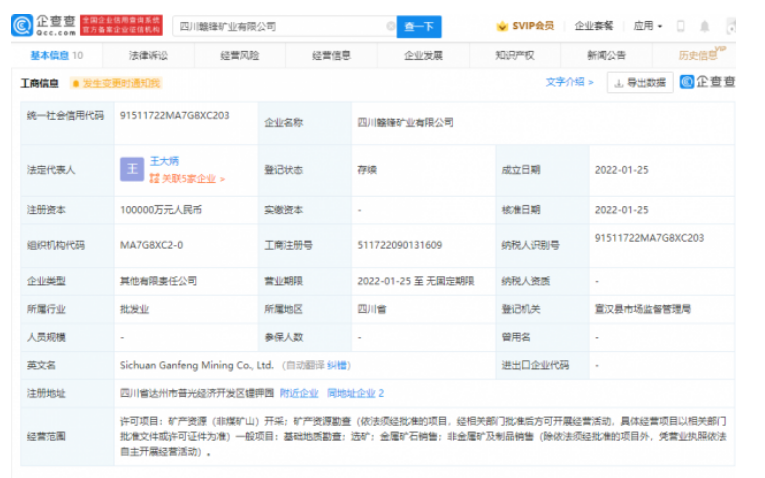
Task: Click the 企查查 logo beside export button
Action: 707,82
